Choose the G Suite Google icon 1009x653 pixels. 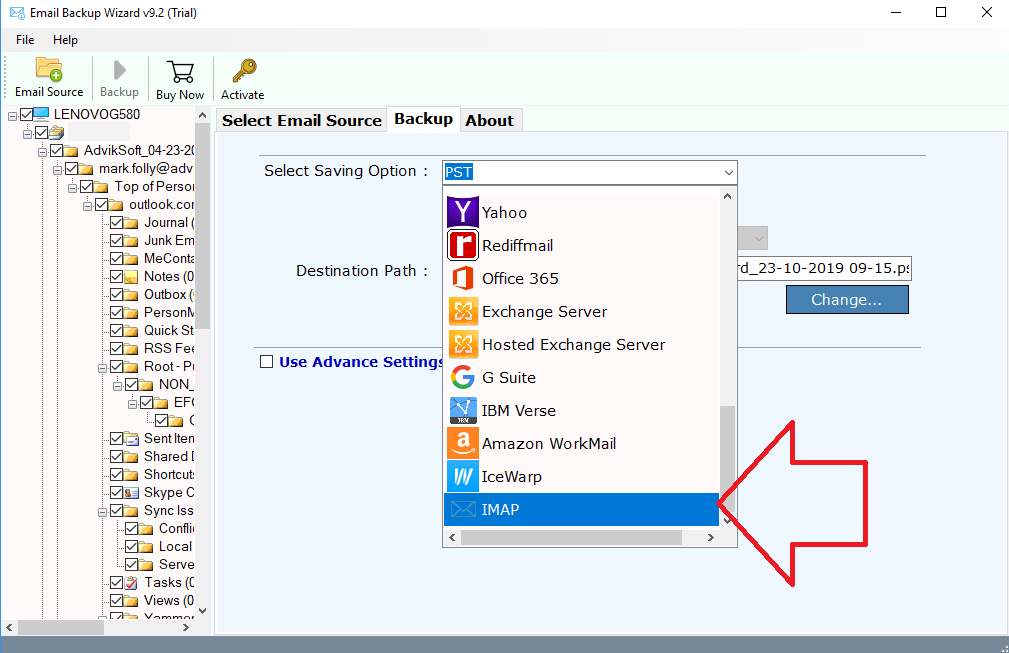pyautogui.click(x=463, y=378)
